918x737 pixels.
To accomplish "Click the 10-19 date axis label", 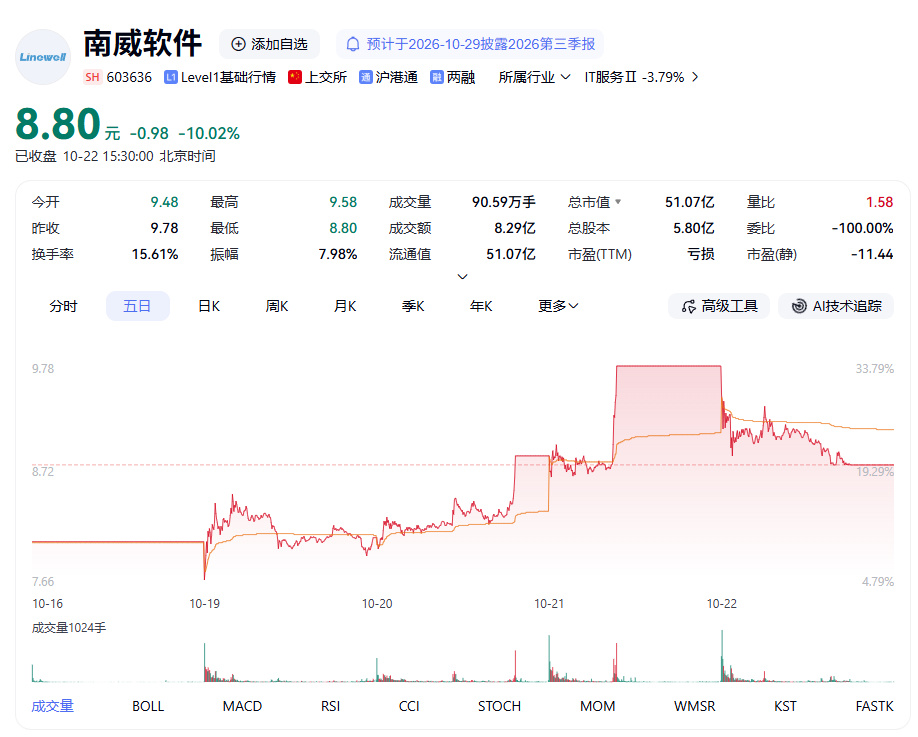I will [x=204, y=604].
